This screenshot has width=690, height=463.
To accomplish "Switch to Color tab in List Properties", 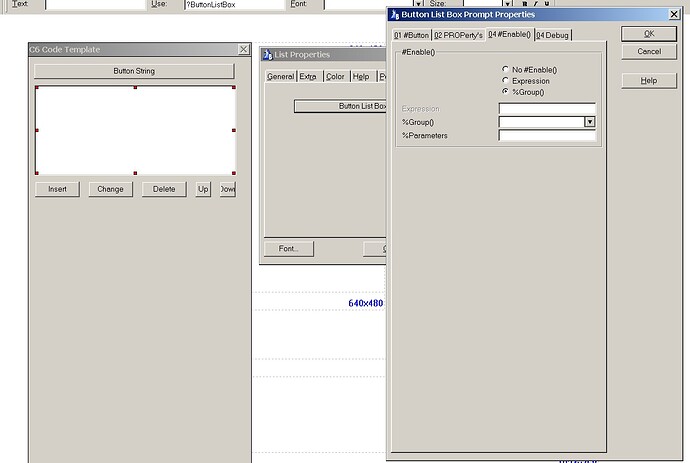I will [x=335, y=77].
